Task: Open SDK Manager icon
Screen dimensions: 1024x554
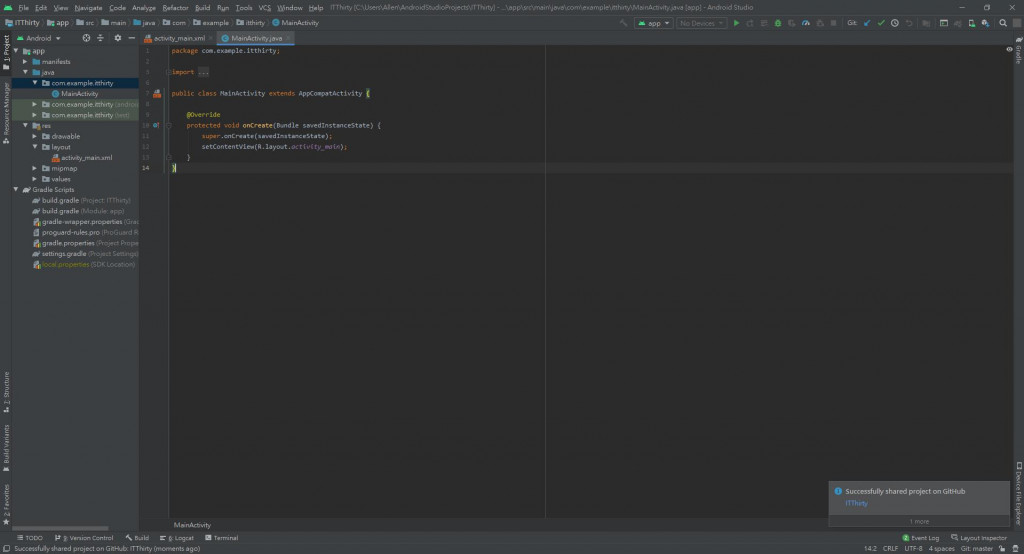Action: click(x=985, y=23)
